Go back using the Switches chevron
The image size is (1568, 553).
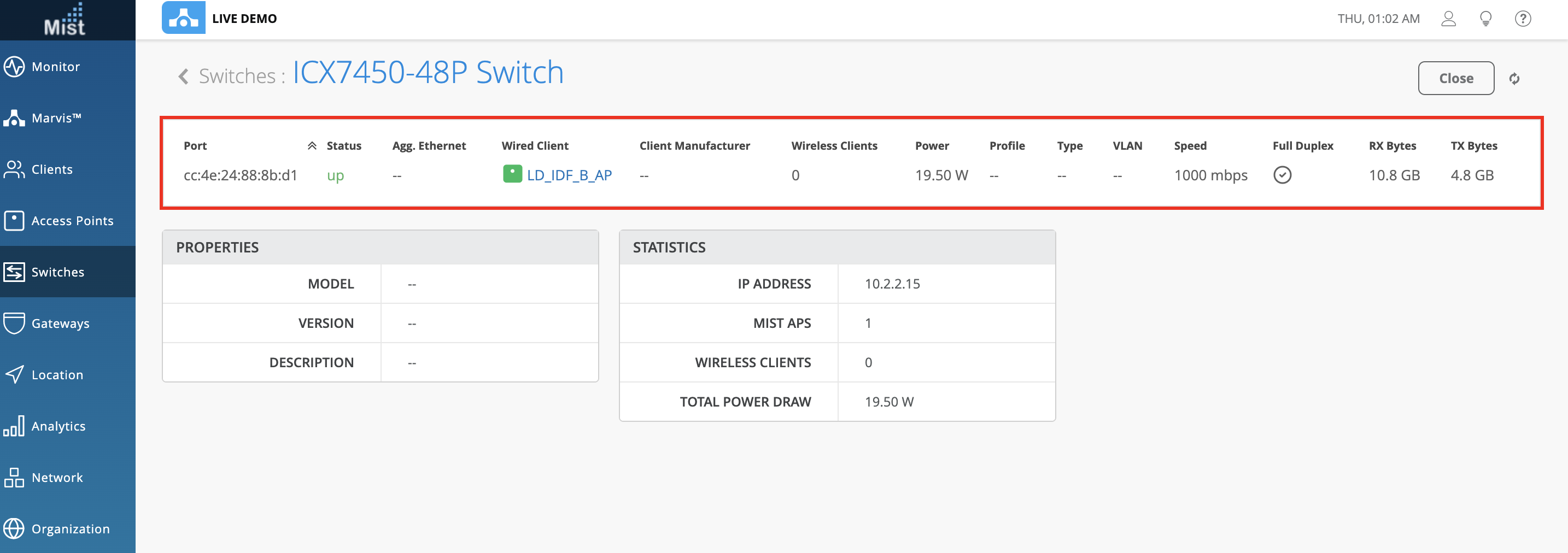point(183,77)
